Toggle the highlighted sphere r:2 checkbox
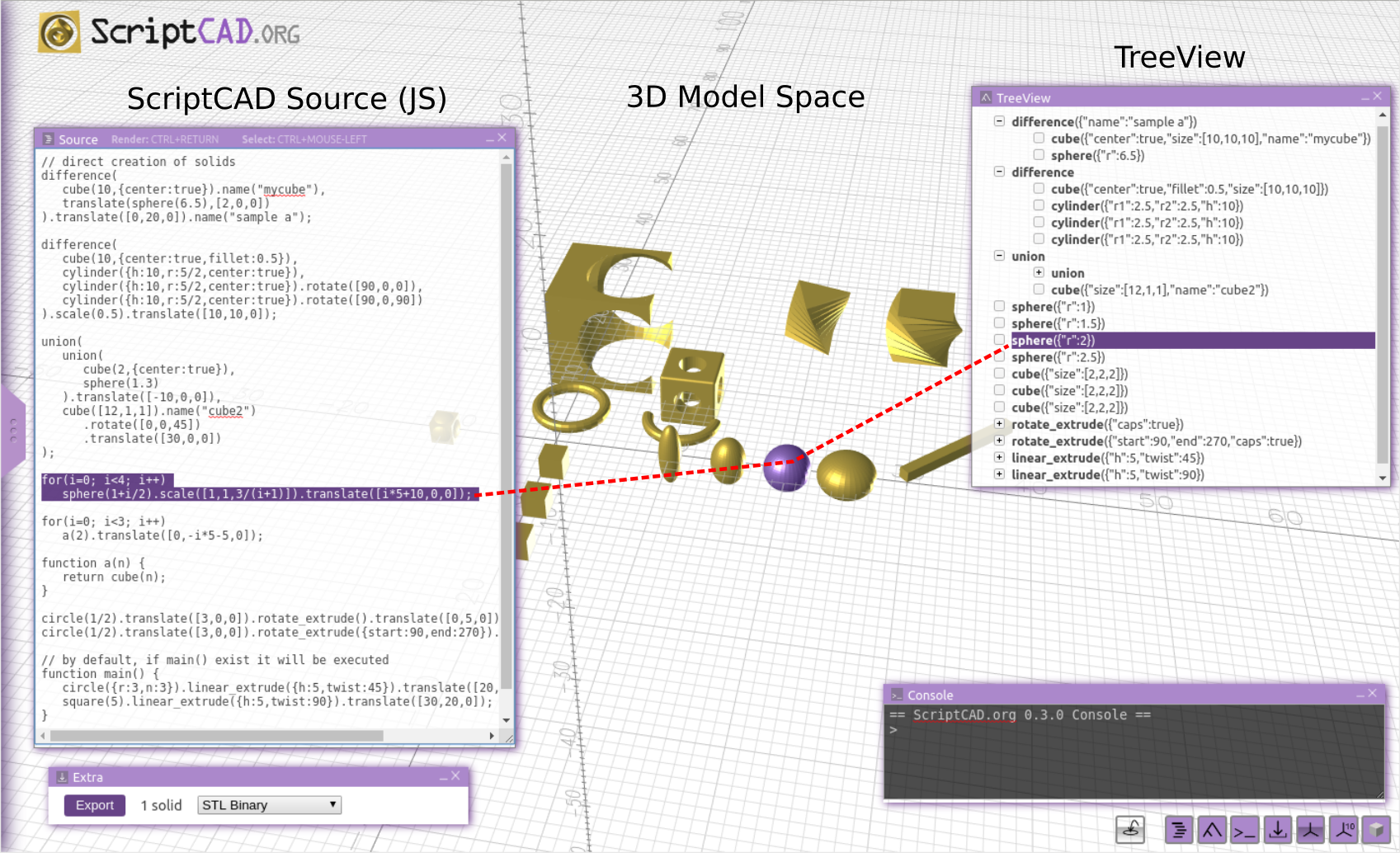Viewport: 1400px width, 853px height. tap(999, 340)
